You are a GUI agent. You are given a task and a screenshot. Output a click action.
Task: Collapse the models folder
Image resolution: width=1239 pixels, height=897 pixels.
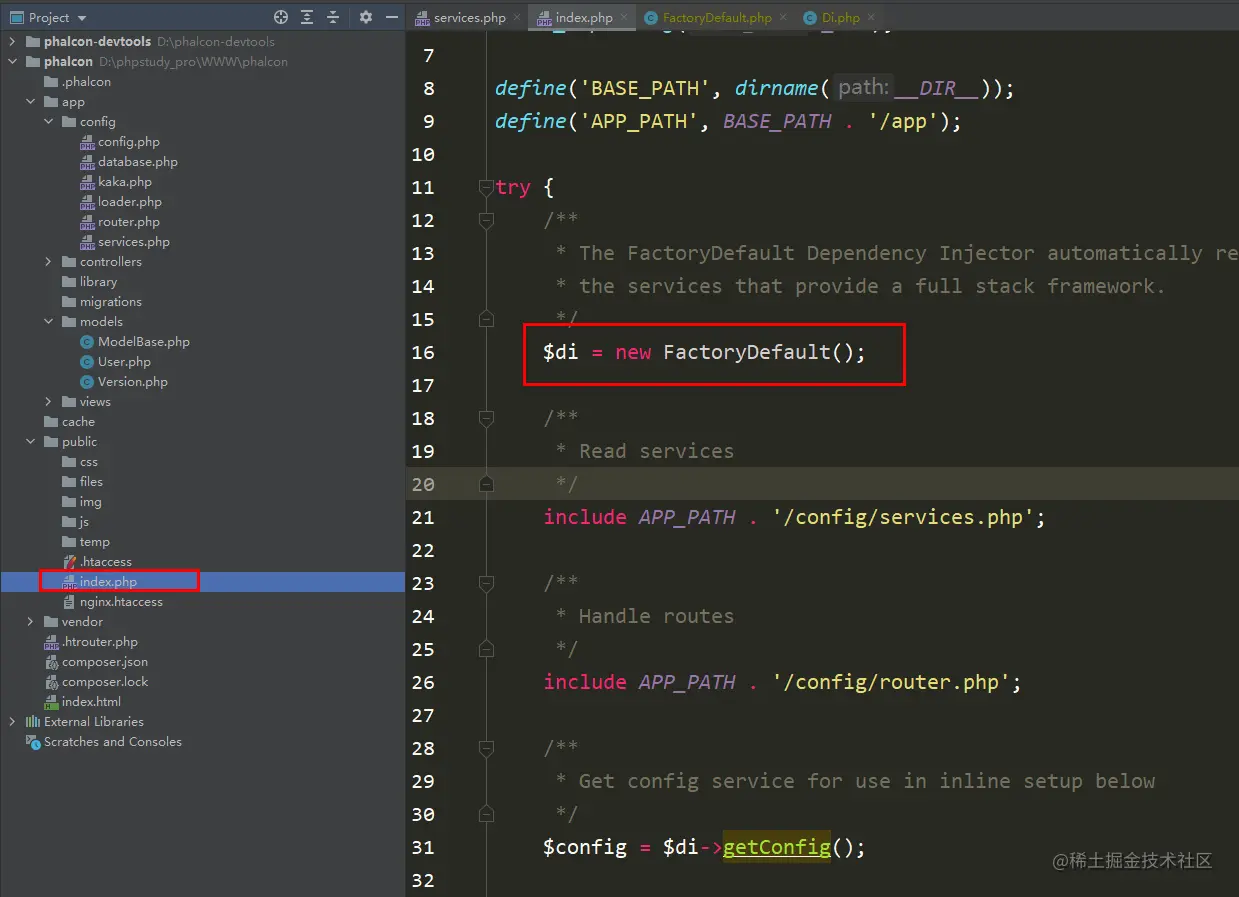(49, 322)
